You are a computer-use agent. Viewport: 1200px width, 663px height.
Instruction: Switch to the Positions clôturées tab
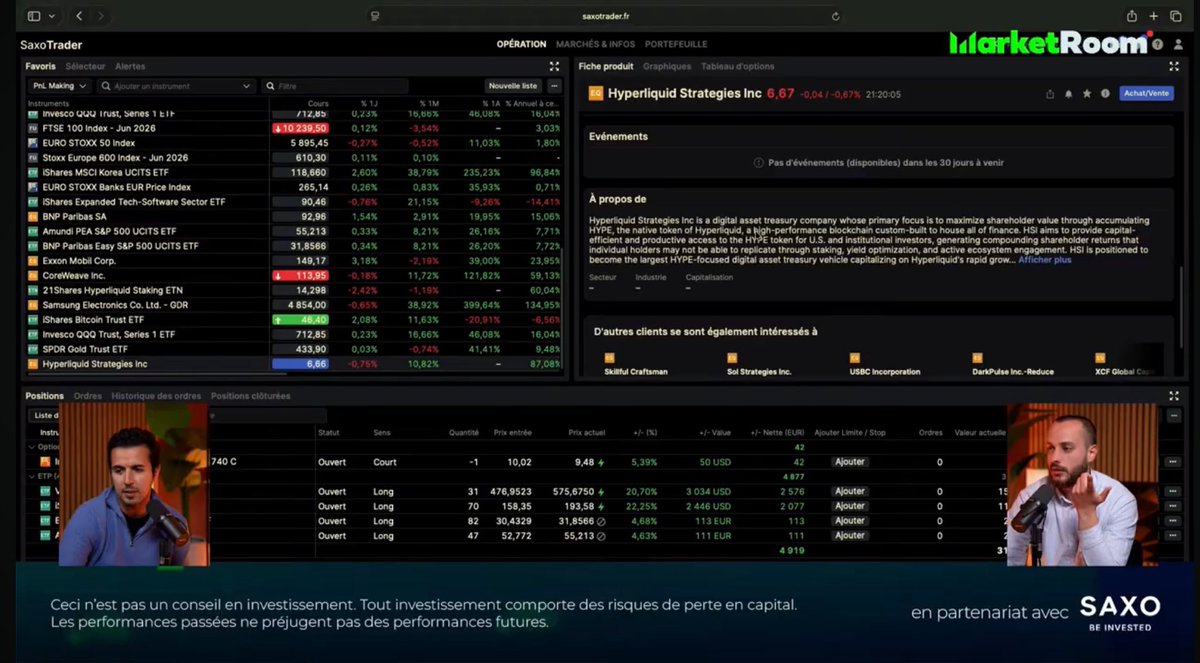coord(250,396)
